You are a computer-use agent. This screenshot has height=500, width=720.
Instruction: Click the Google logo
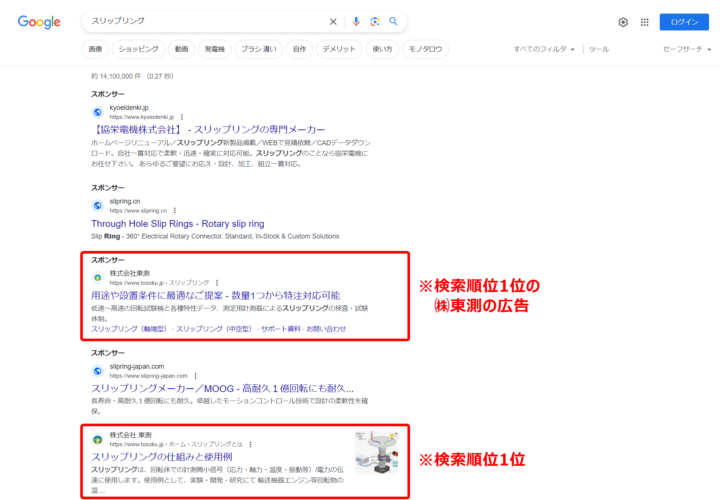[39, 22]
